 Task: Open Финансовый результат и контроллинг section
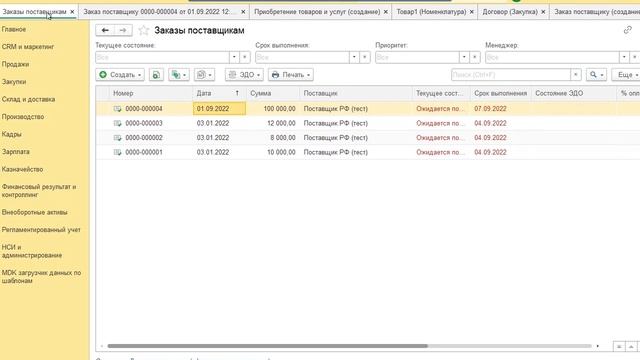(x=39, y=191)
